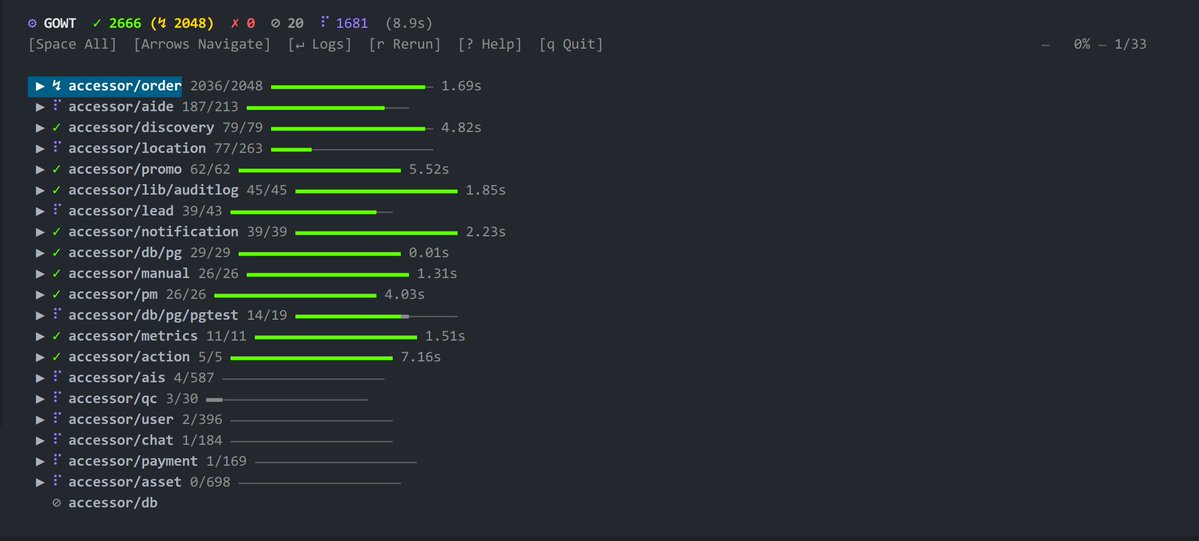Click the accessor/qc progress bar
The height and width of the screenshot is (541, 1199).
287,399
